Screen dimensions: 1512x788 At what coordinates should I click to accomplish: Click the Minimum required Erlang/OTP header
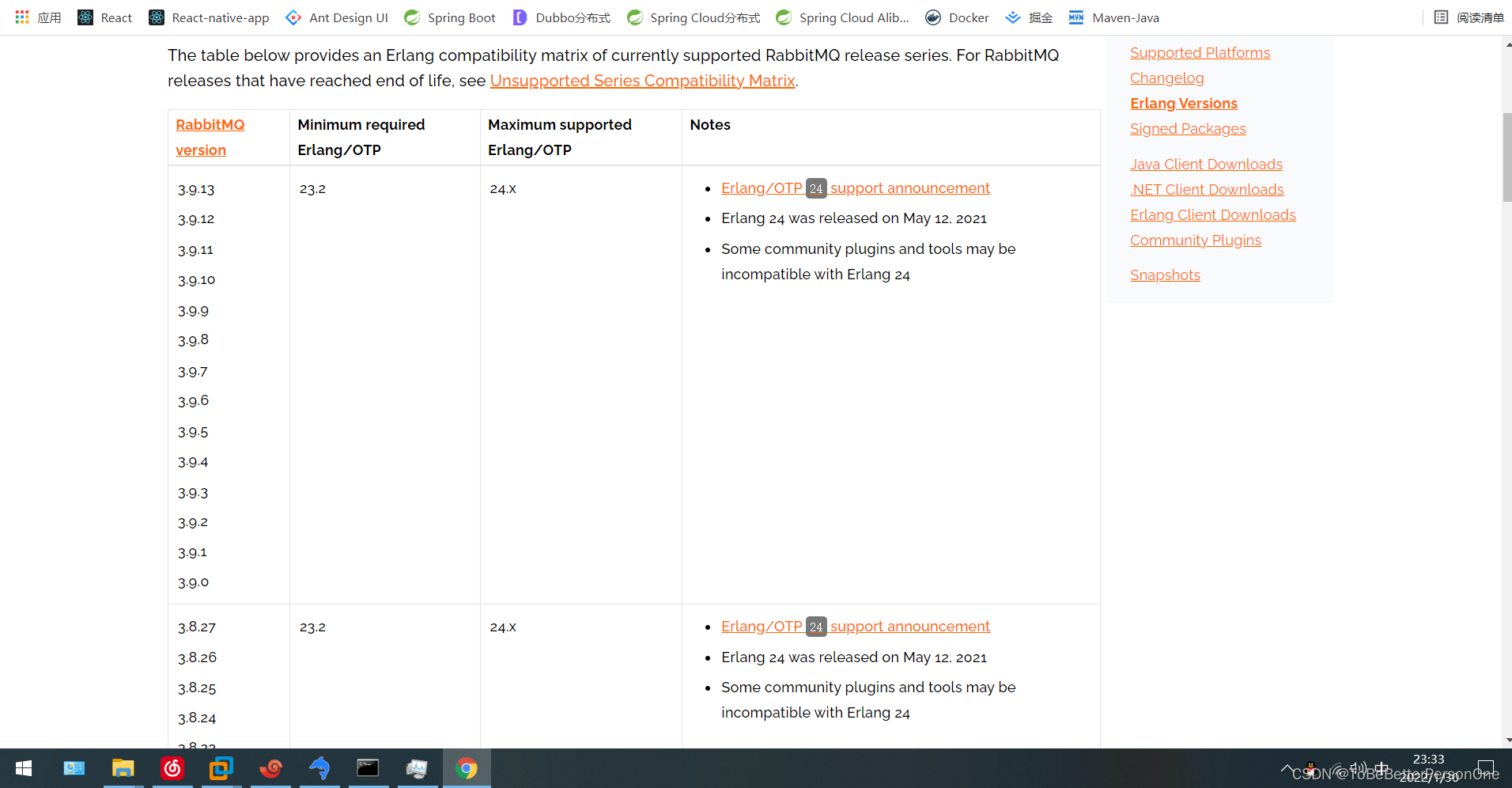pyautogui.click(x=361, y=138)
